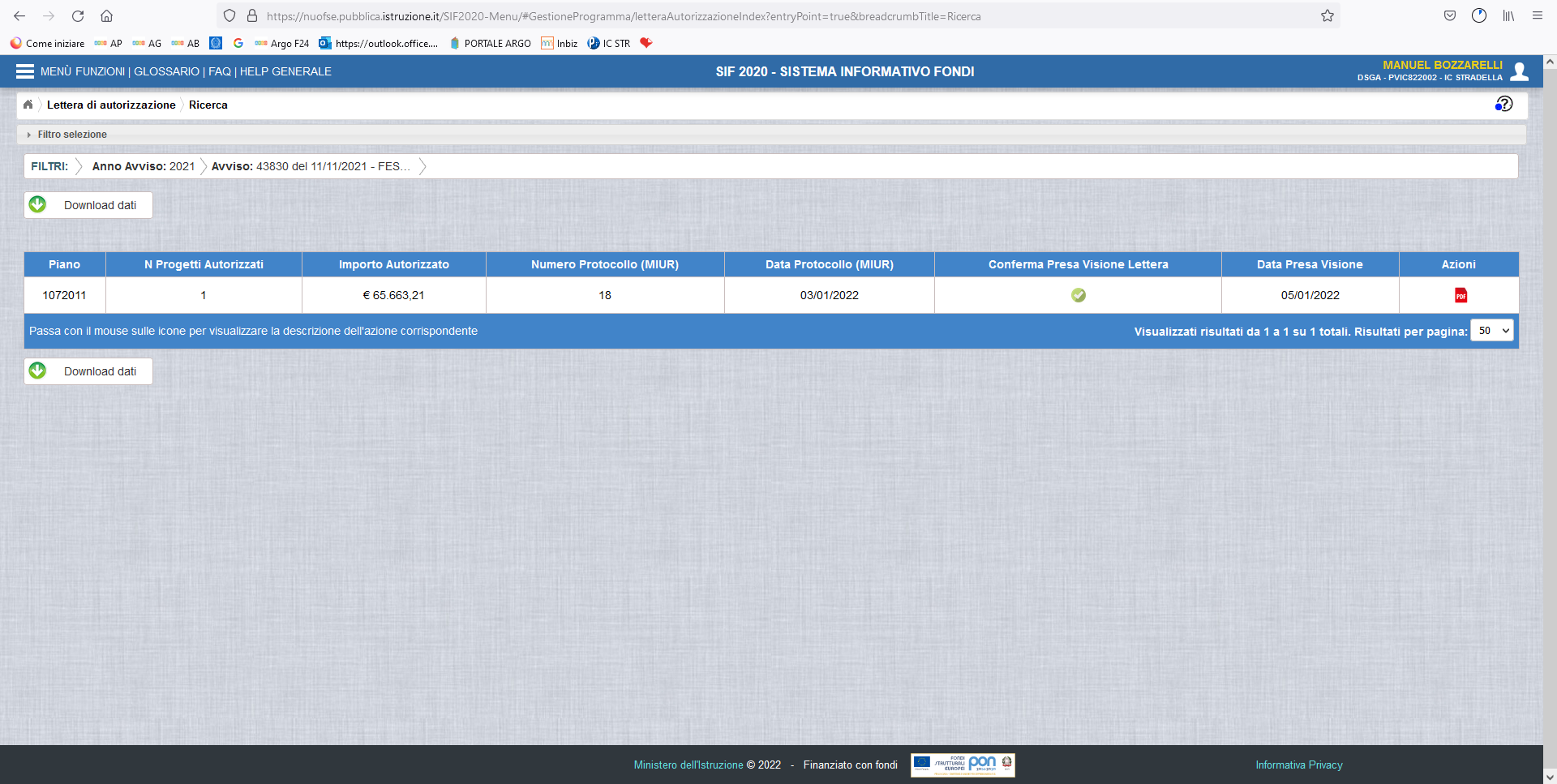
Task: Click the top Download dati button
Action: click(x=88, y=205)
